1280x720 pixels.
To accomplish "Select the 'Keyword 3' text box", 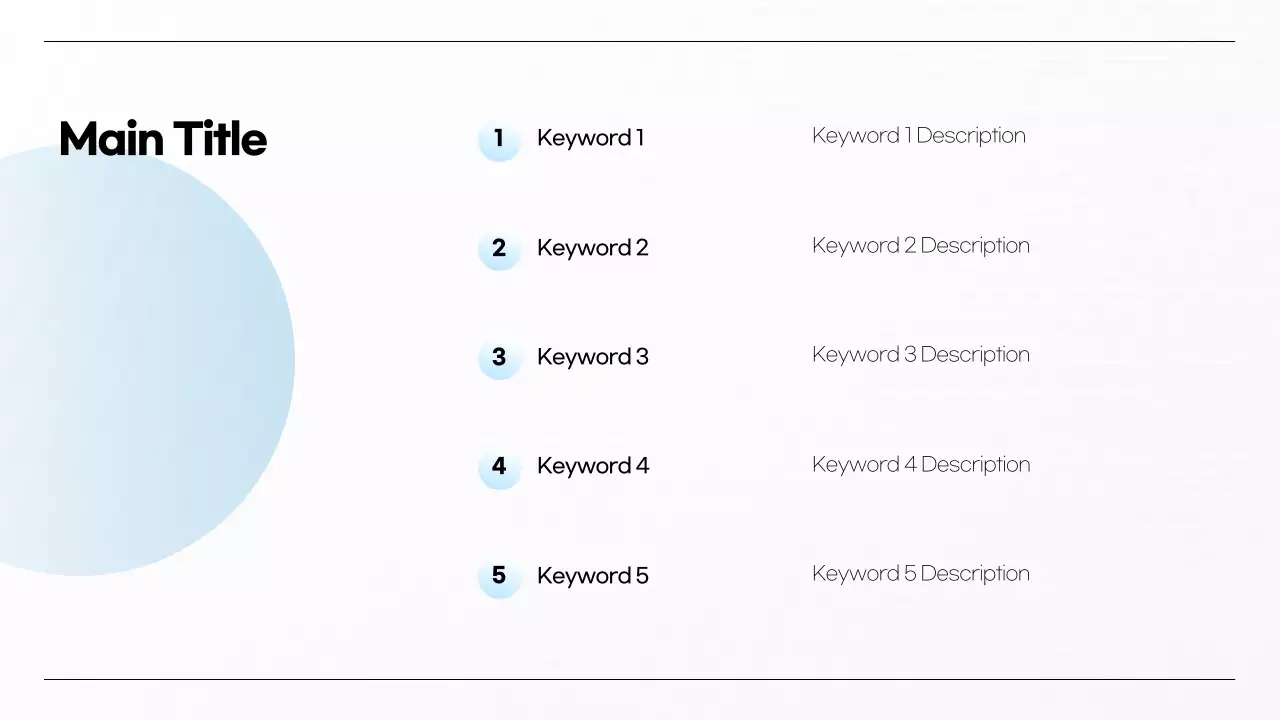I will (x=592, y=357).
